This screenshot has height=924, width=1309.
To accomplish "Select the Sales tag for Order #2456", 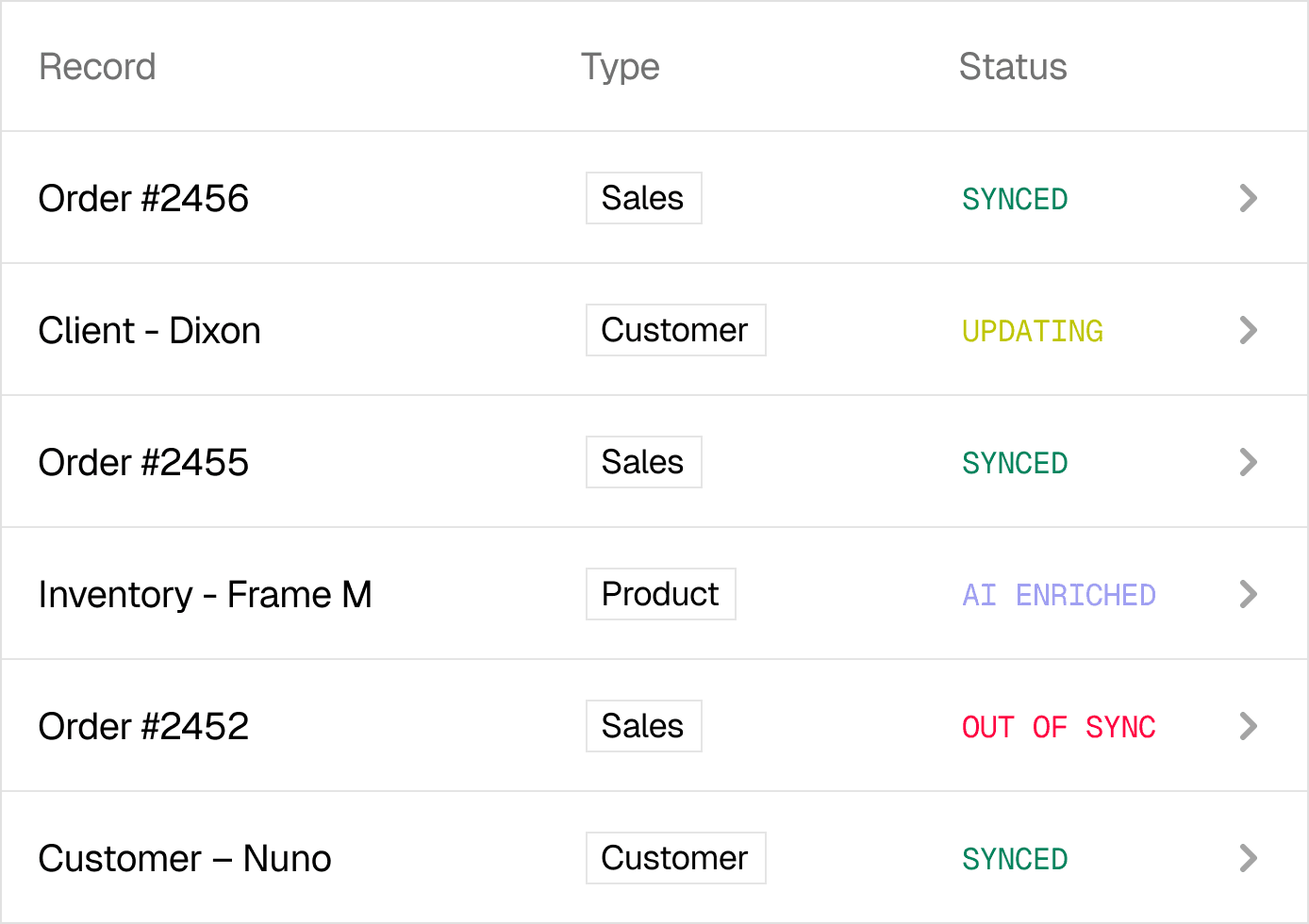I will point(643,198).
